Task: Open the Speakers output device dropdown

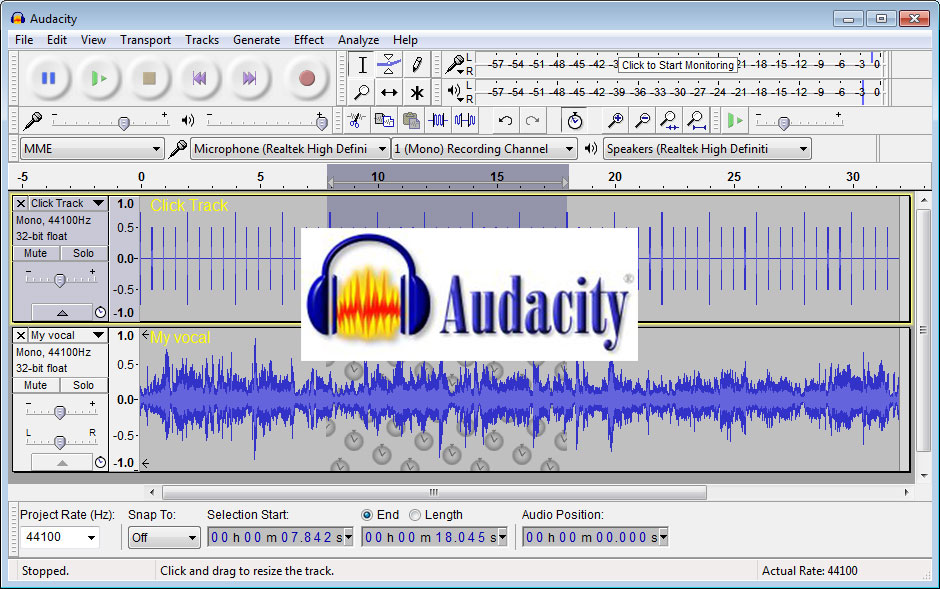Action: pos(707,149)
